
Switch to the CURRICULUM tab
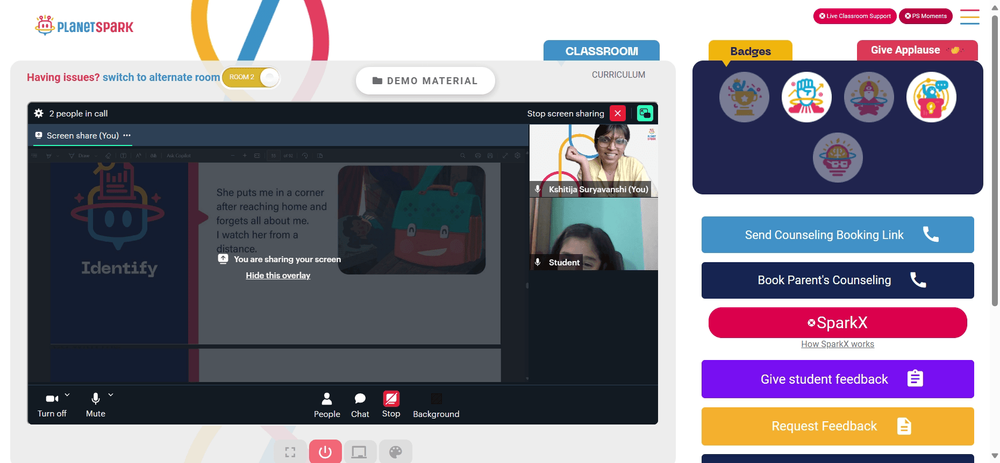619,75
